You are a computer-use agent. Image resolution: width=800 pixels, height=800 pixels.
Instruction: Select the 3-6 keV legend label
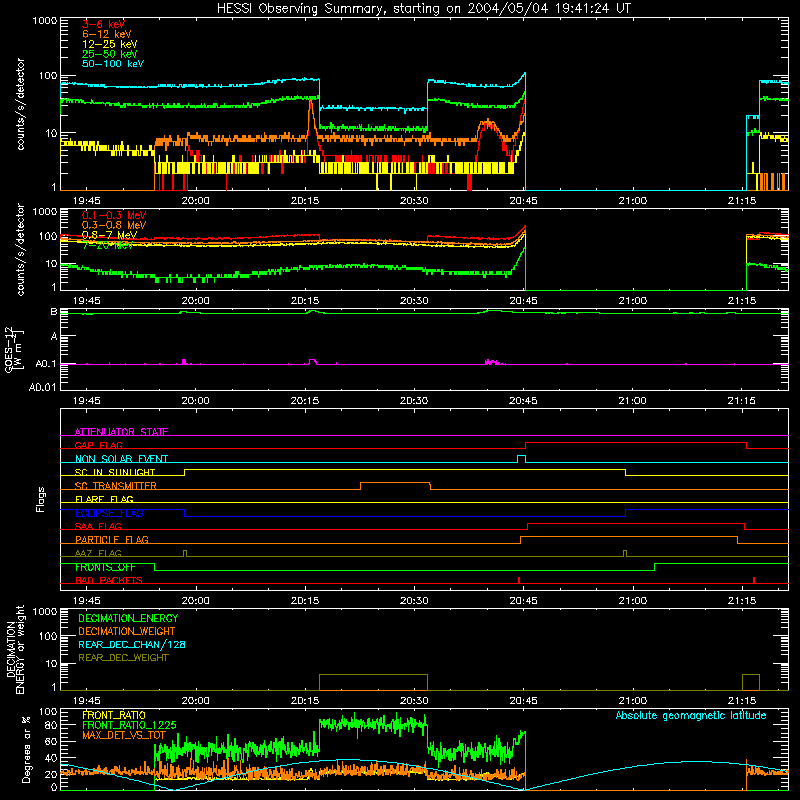[104, 24]
